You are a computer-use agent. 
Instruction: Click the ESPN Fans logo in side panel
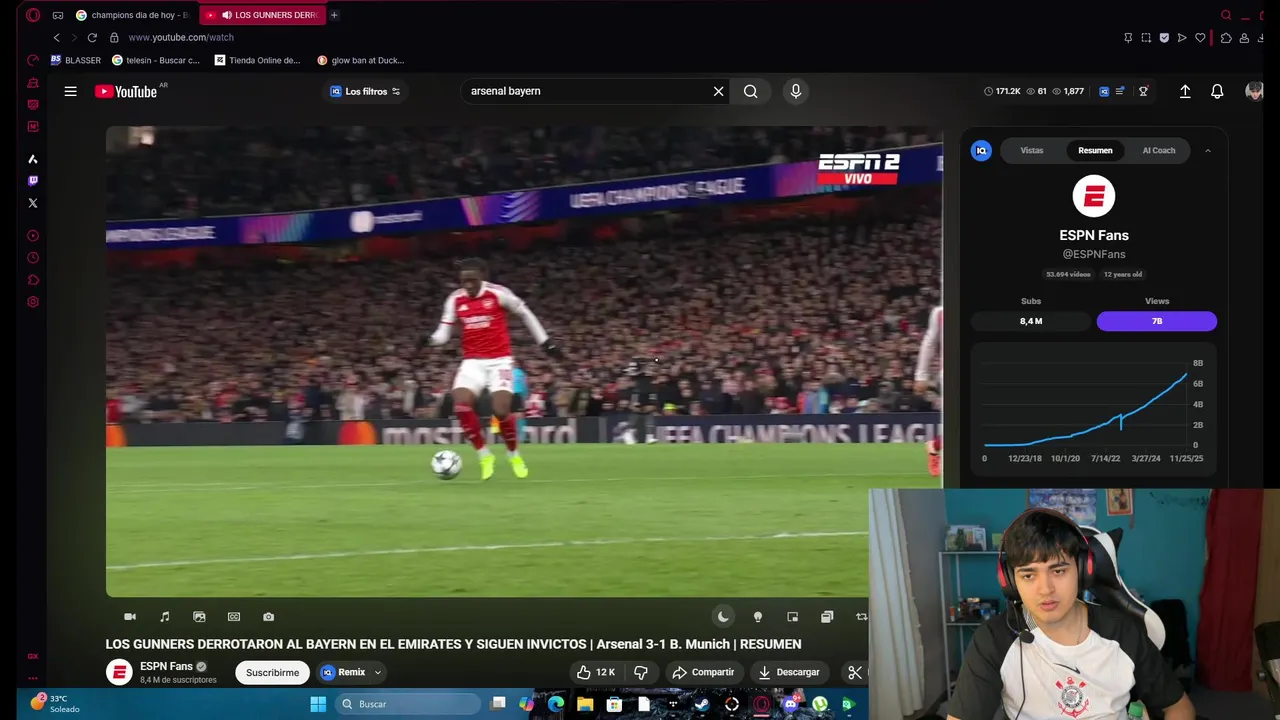point(1094,196)
